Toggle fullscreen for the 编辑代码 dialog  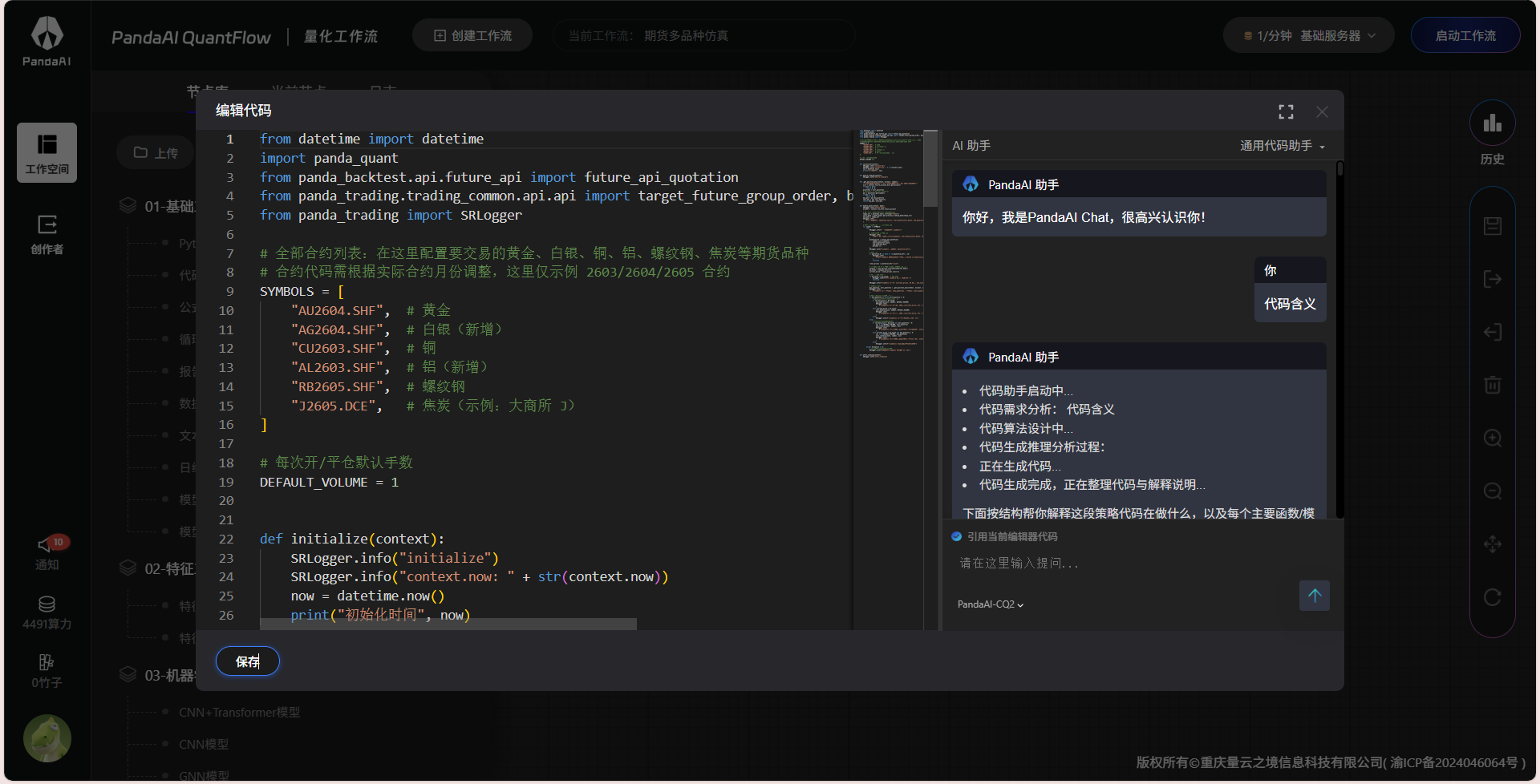click(1286, 112)
